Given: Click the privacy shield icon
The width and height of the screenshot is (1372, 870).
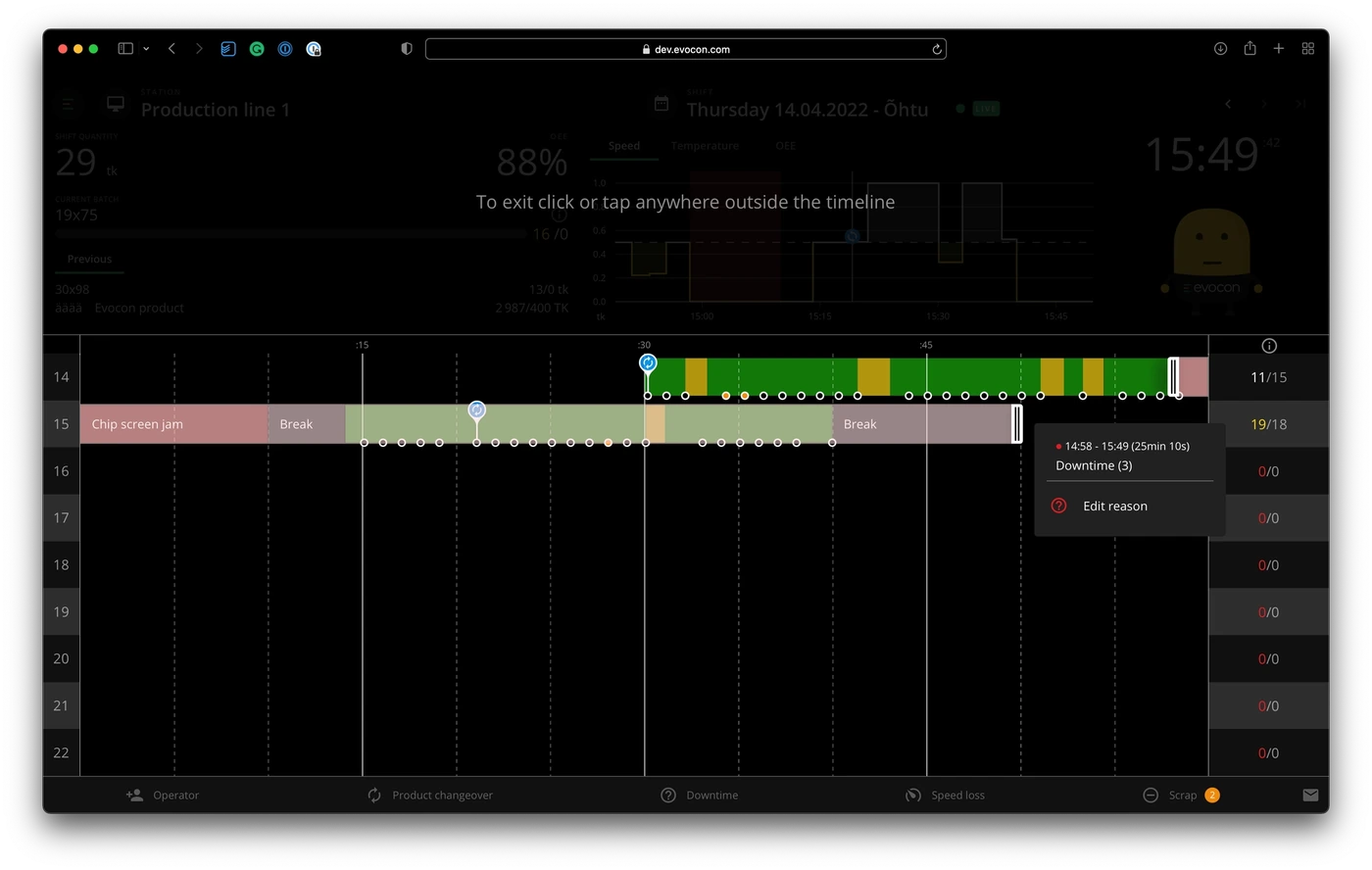Looking at the screenshot, I should 407,49.
